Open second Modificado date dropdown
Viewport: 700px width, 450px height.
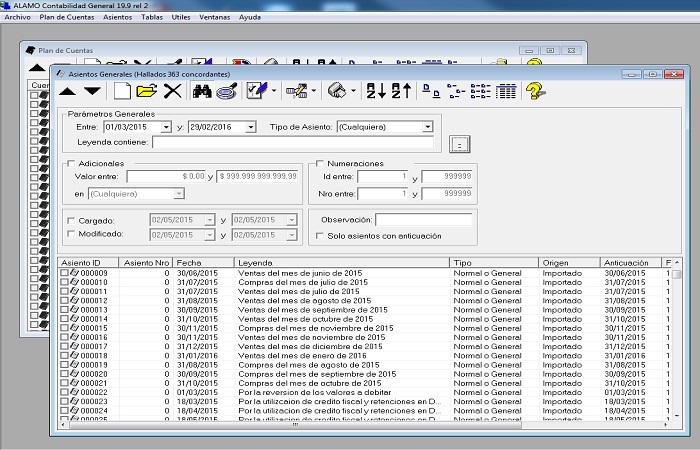(292, 235)
